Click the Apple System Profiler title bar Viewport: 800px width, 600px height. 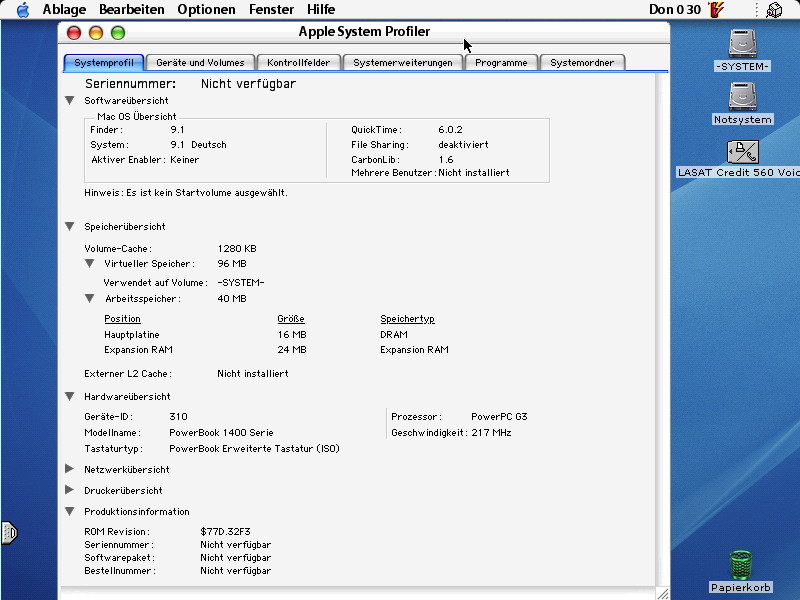pos(364,32)
